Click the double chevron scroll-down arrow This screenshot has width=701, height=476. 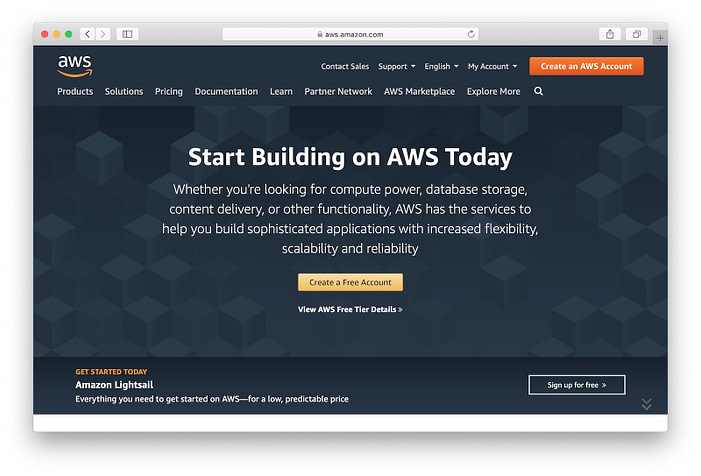pos(646,404)
